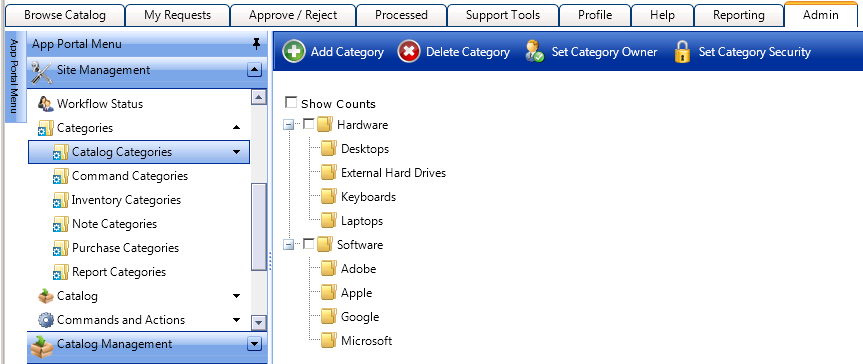Click the Note Categories folder icon
Image resolution: width=863 pixels, height=364 pixels.
pos(61,224)
